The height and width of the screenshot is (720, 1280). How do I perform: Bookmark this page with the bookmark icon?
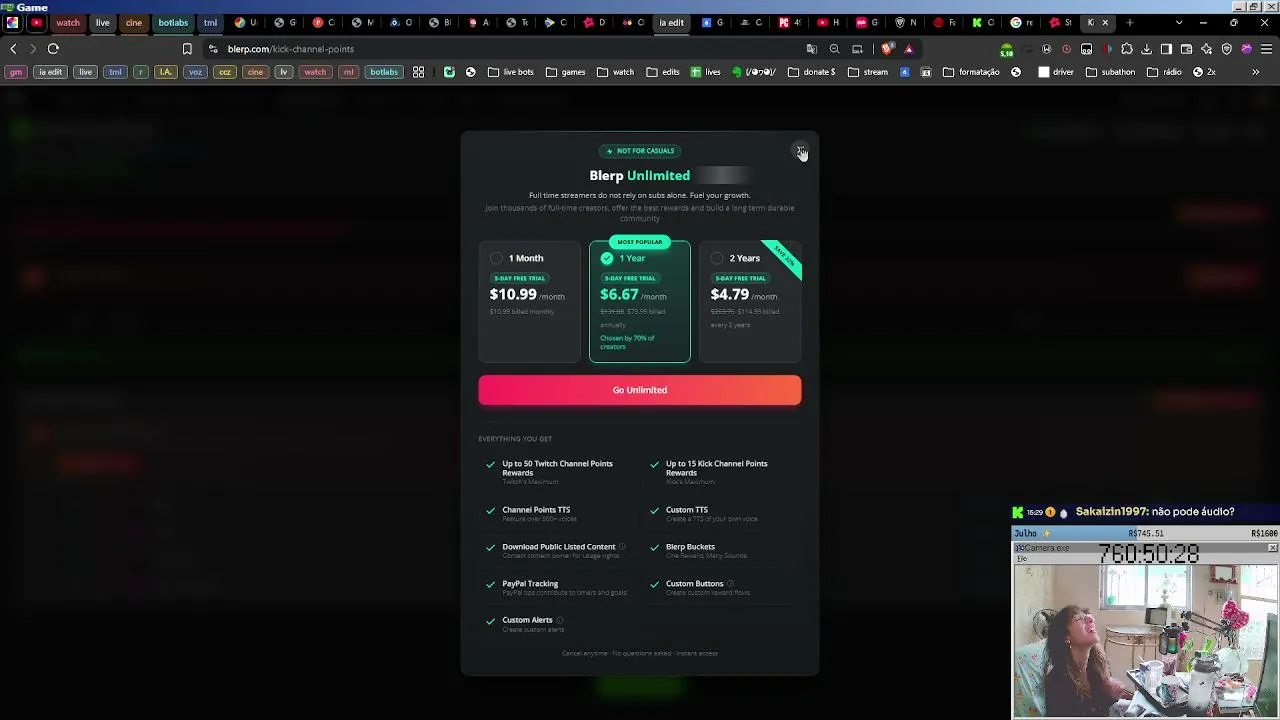pyautogui.click(x=187, y=49)
